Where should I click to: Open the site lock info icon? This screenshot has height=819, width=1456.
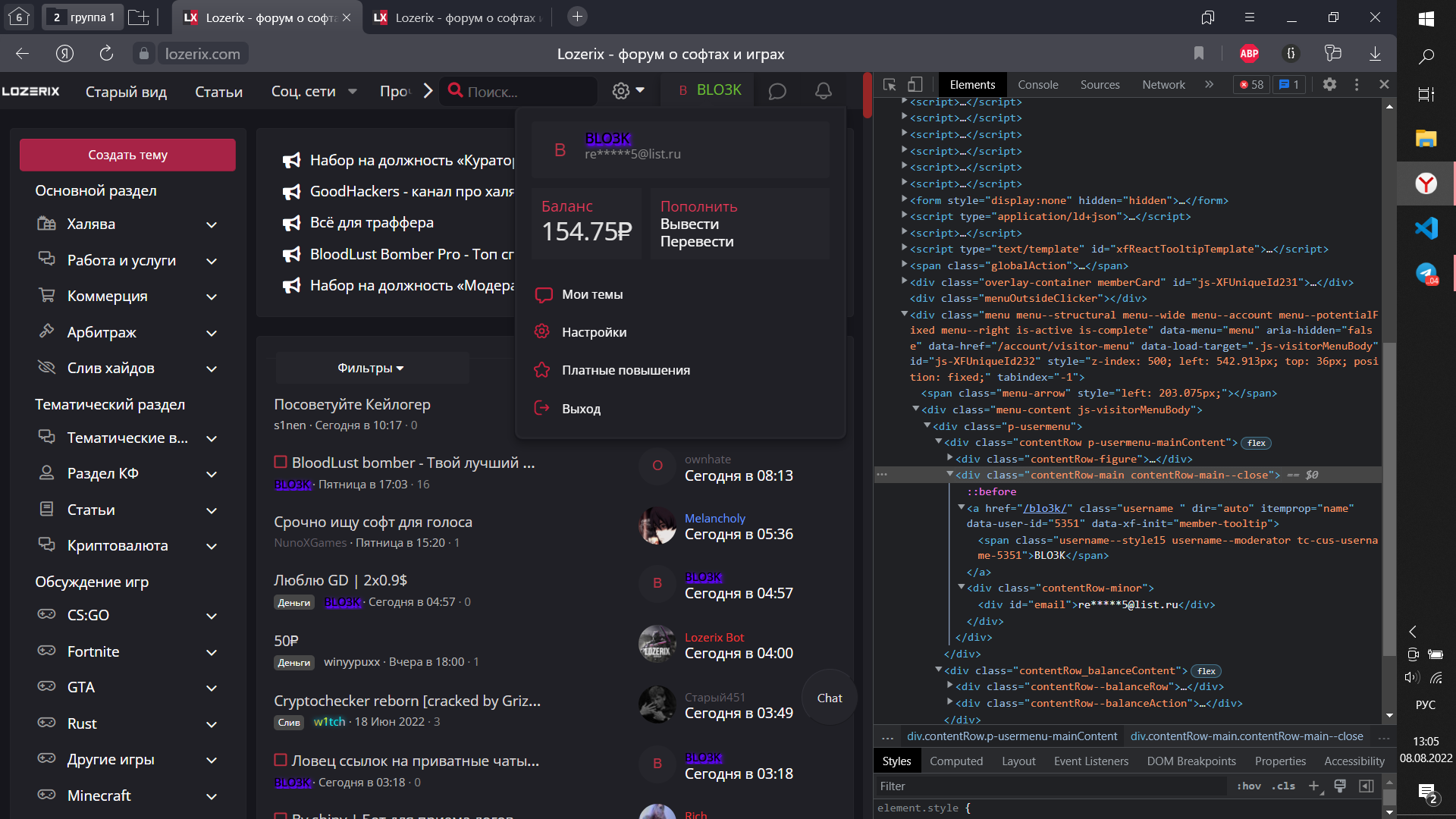(143, 53)
